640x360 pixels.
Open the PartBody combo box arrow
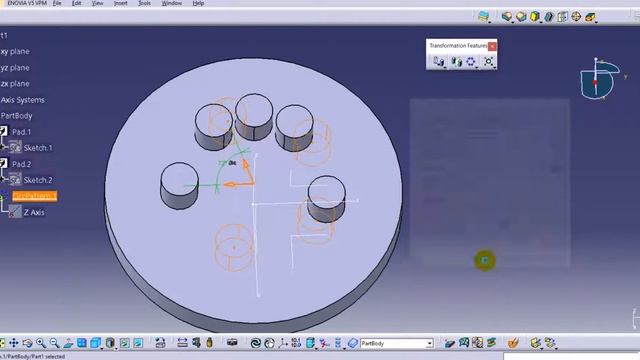pyautogui.click(x=429, y=344)
